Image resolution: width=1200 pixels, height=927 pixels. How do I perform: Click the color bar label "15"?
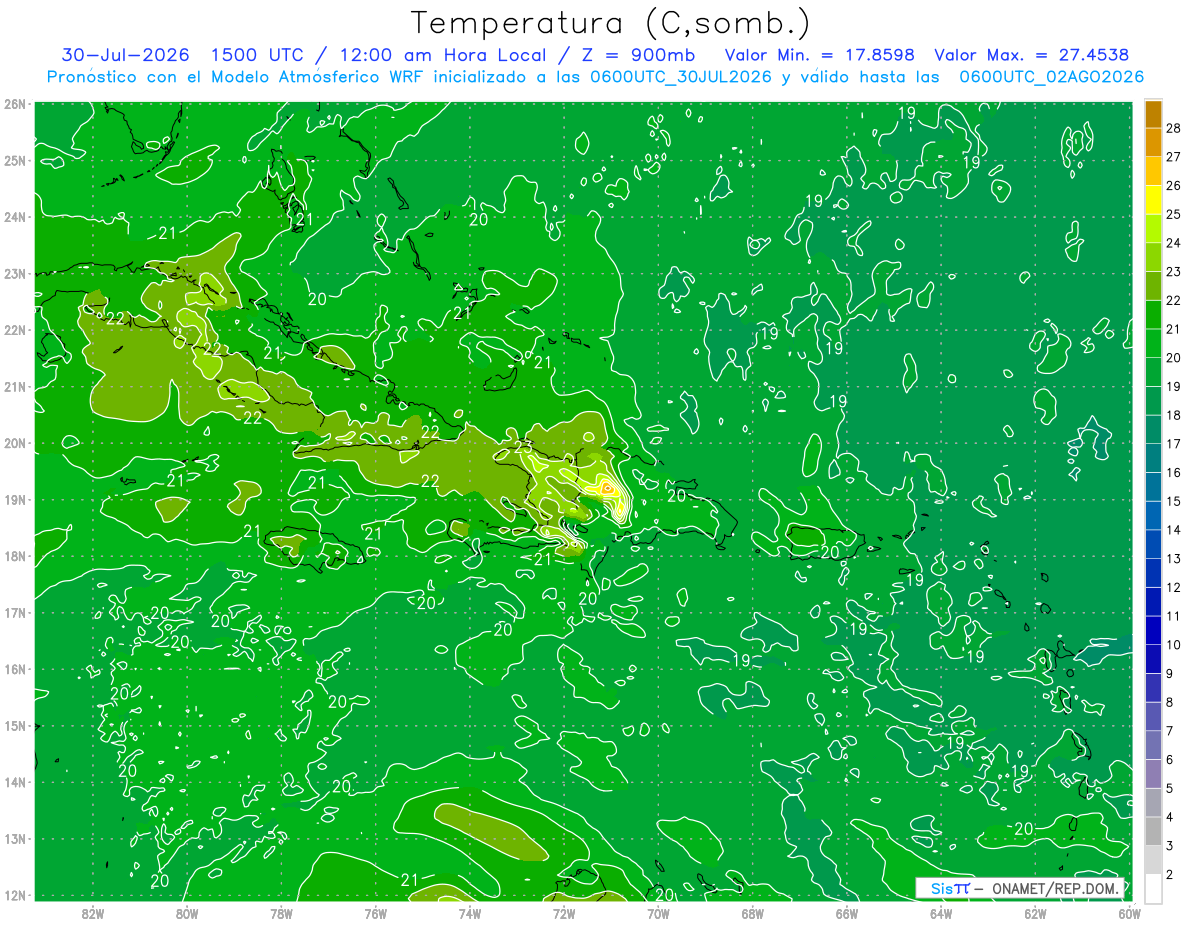pyautogui.click(x=1174, y=501)
